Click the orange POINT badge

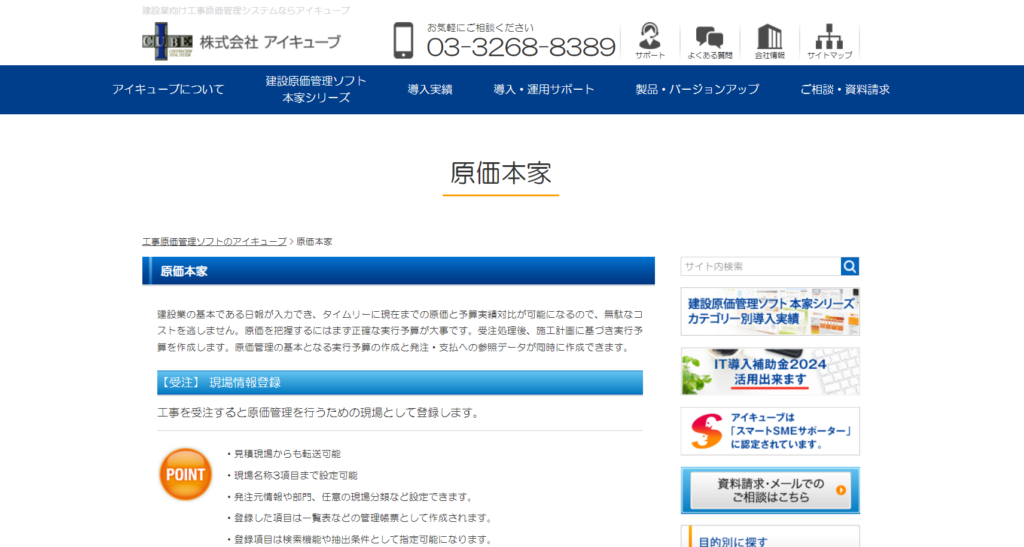pyautogui.click(x=185, y=475)
